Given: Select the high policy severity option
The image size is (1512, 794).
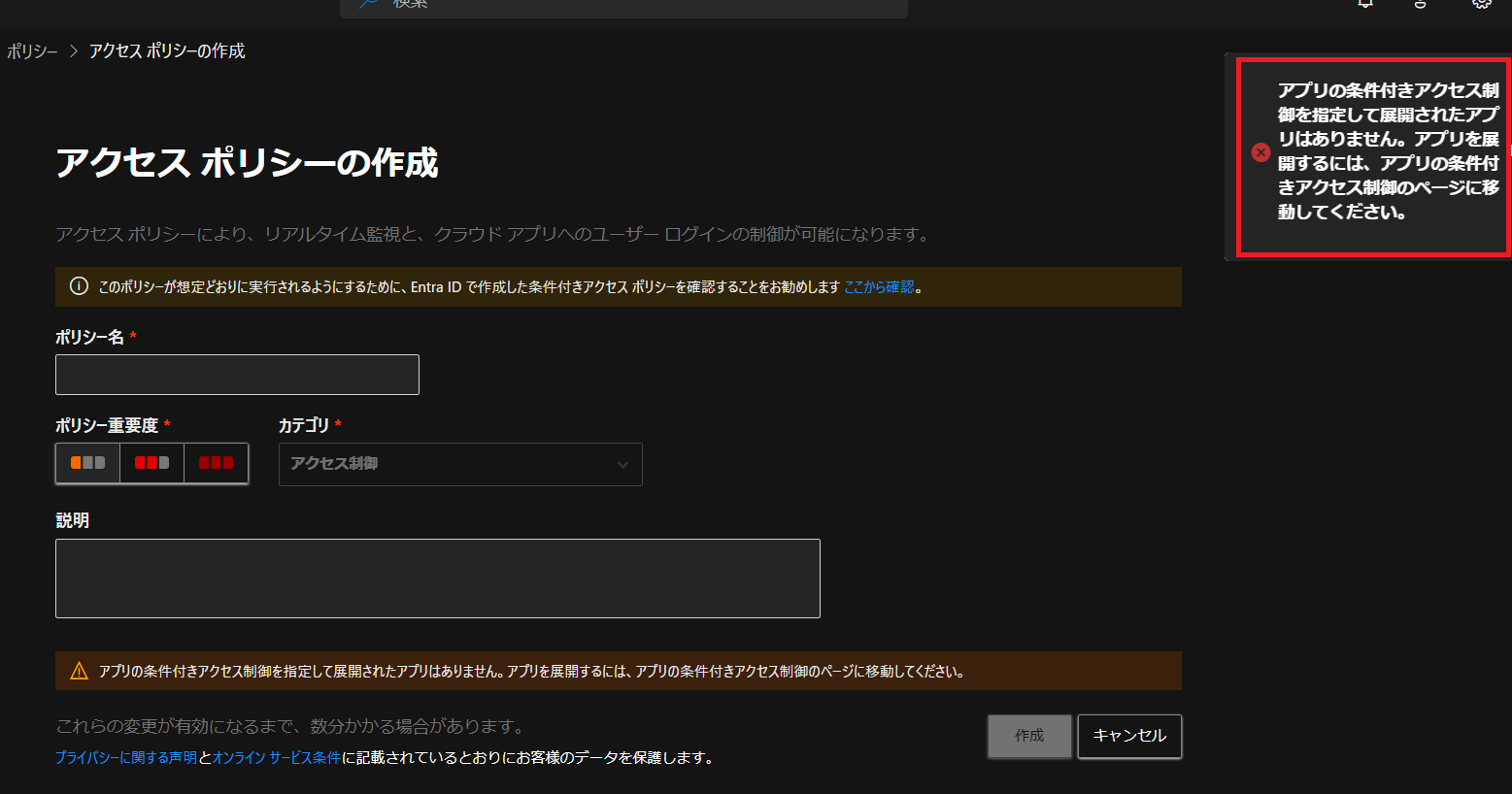Looking at the screenshot, I should 216,463.
